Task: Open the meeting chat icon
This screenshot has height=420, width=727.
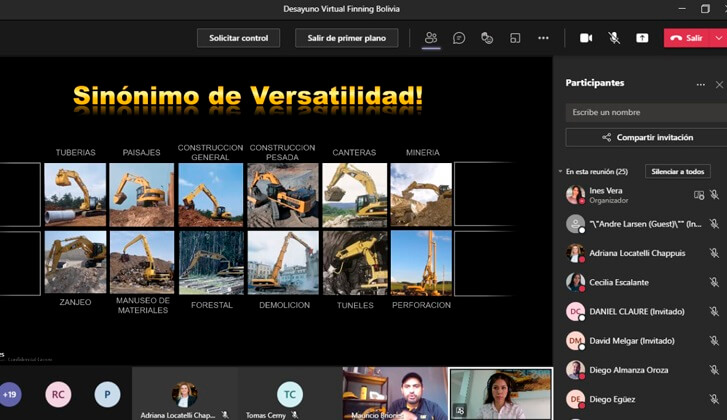Action: (x=459, y=38)
